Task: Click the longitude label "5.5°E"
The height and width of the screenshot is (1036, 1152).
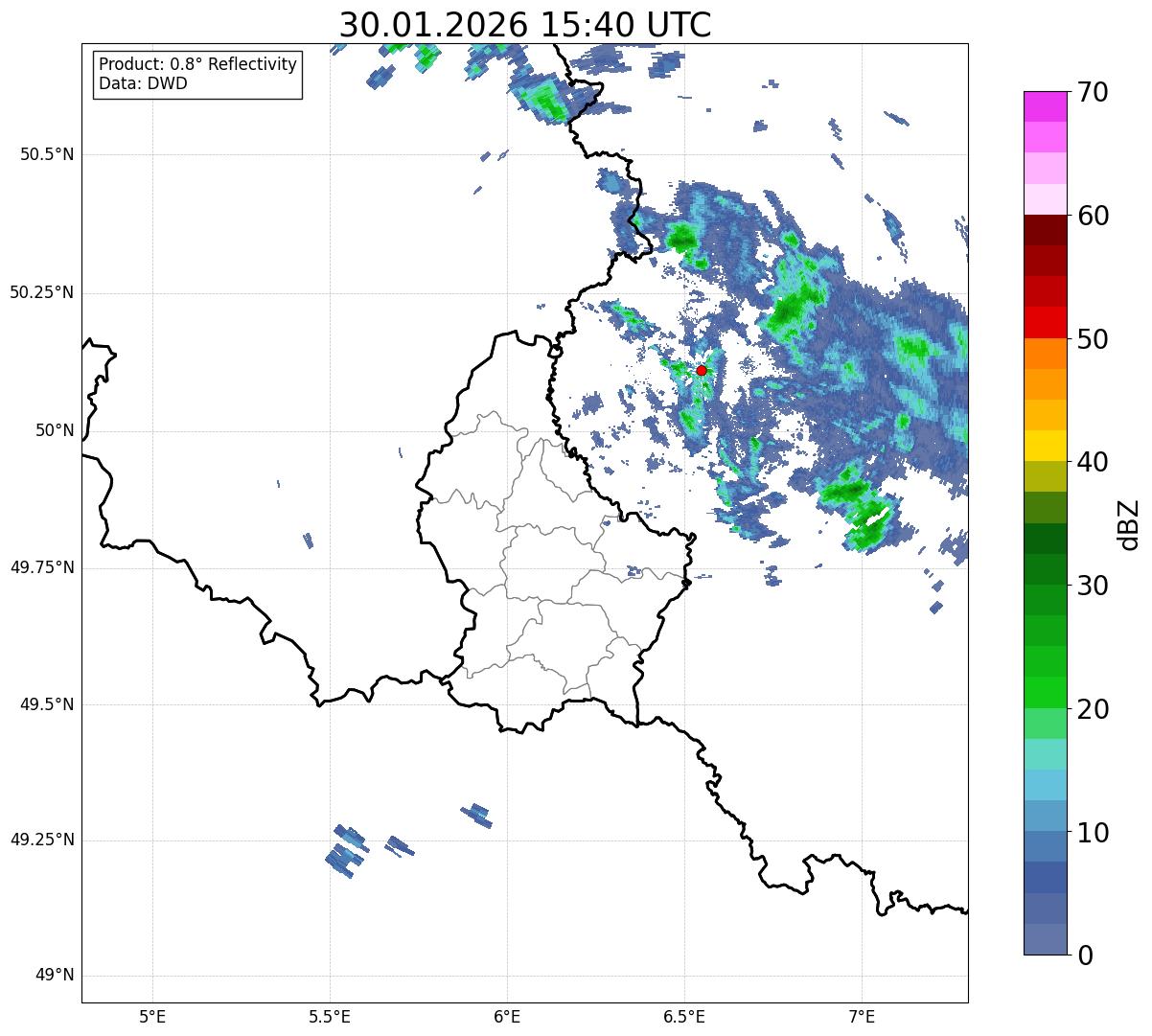Action: coord(330,1016)
